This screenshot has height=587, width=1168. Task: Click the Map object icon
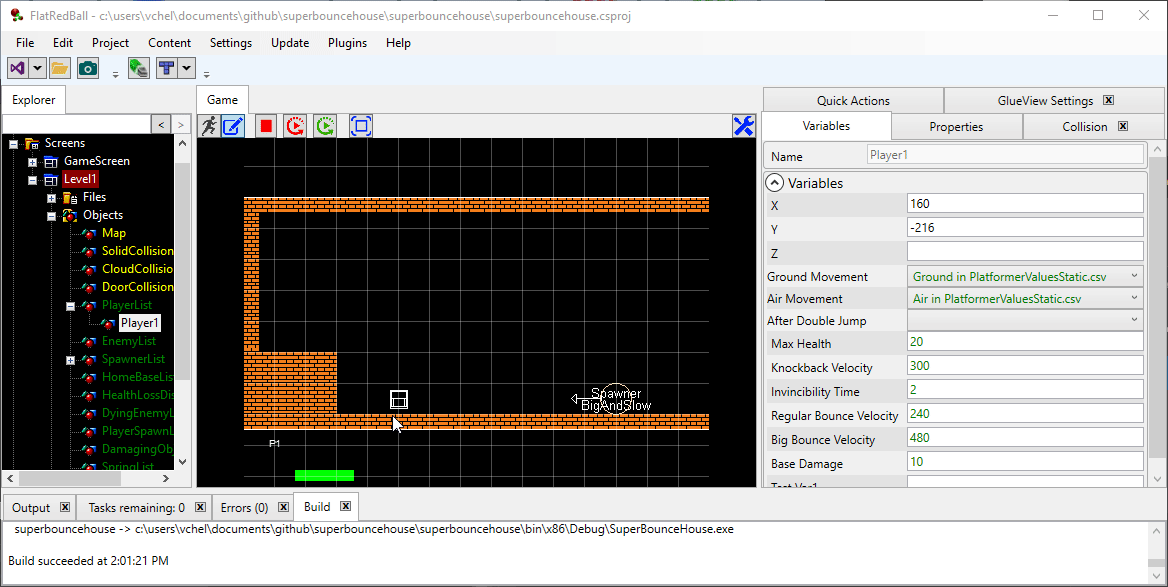tap(89, 233)
